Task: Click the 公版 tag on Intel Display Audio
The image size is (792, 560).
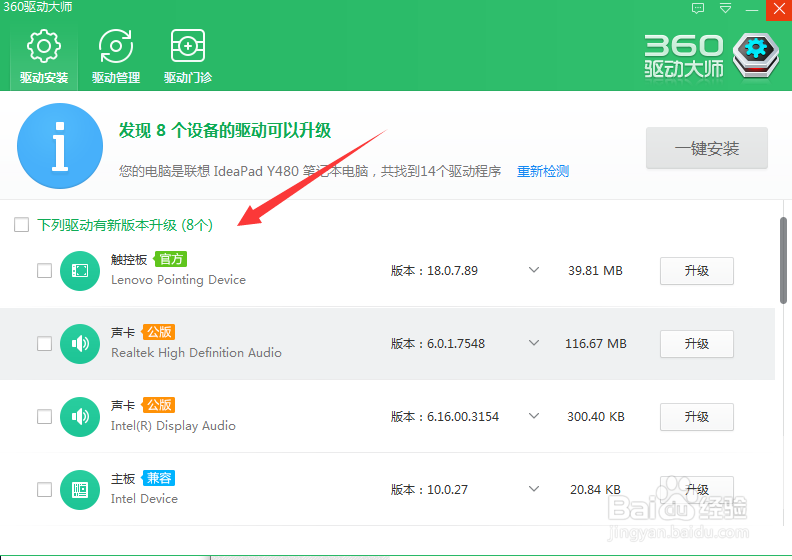Action: pos(159,405)
